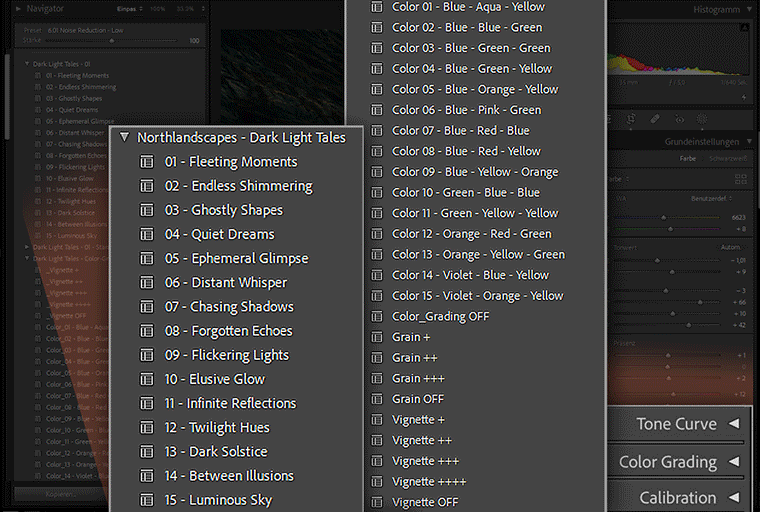Click the Autom. tone button
This screenshot has height=512, width=760.
(730, 247)
